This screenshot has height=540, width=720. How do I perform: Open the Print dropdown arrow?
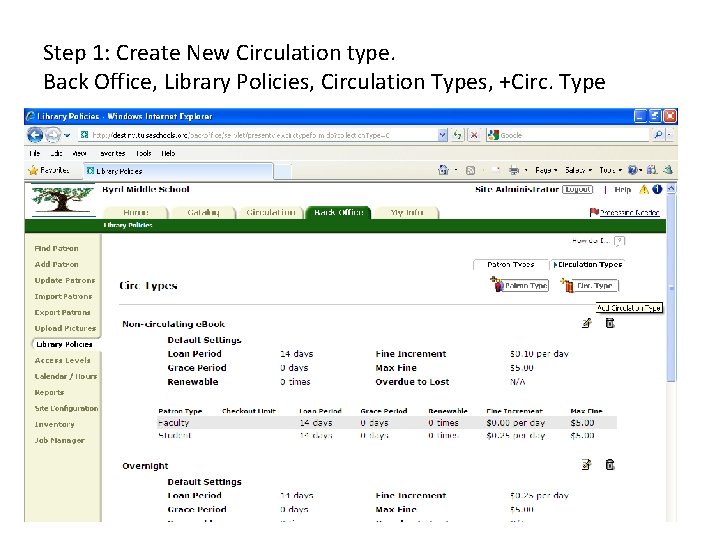click(x=526, y=170)
